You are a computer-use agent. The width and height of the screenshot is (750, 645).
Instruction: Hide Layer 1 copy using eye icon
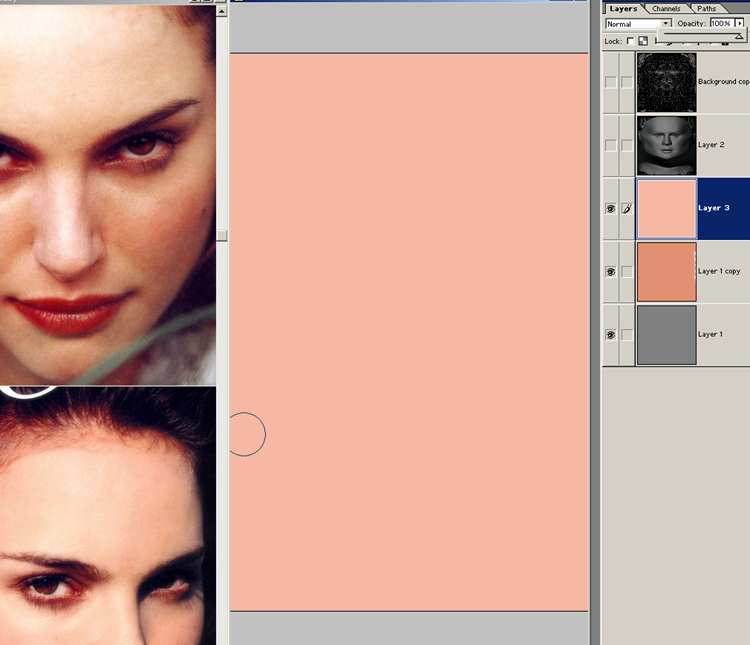click(610, 272)
